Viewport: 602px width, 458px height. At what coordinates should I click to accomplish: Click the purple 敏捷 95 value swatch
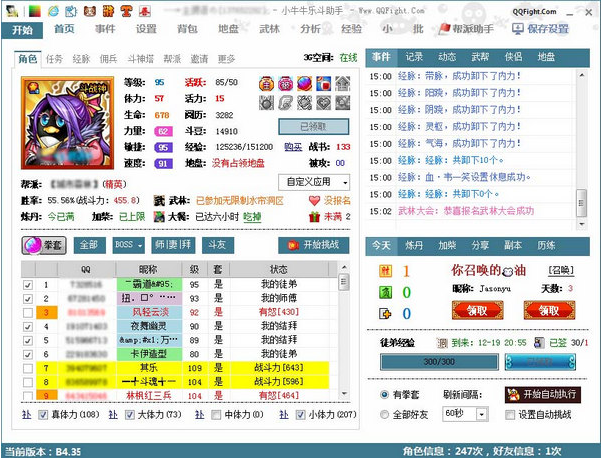[x=163, y=147]
